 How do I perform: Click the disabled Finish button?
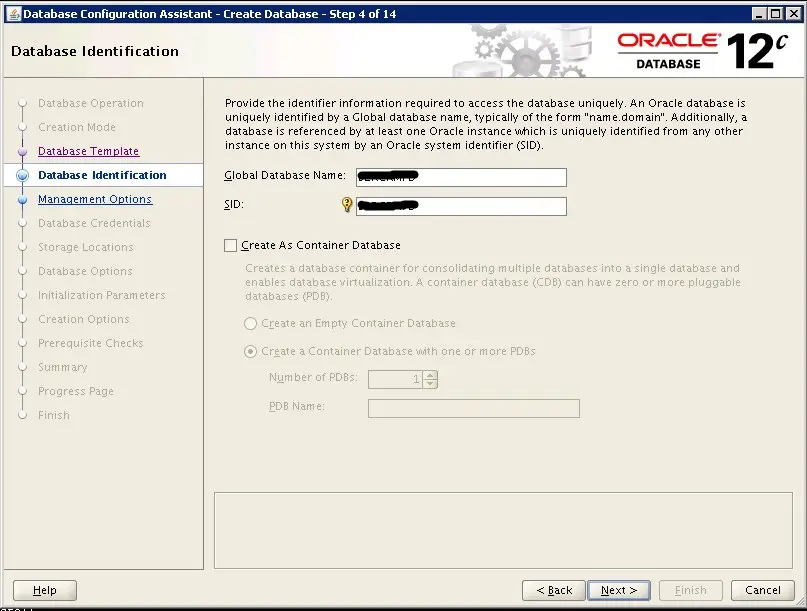[x=691, y=590]
